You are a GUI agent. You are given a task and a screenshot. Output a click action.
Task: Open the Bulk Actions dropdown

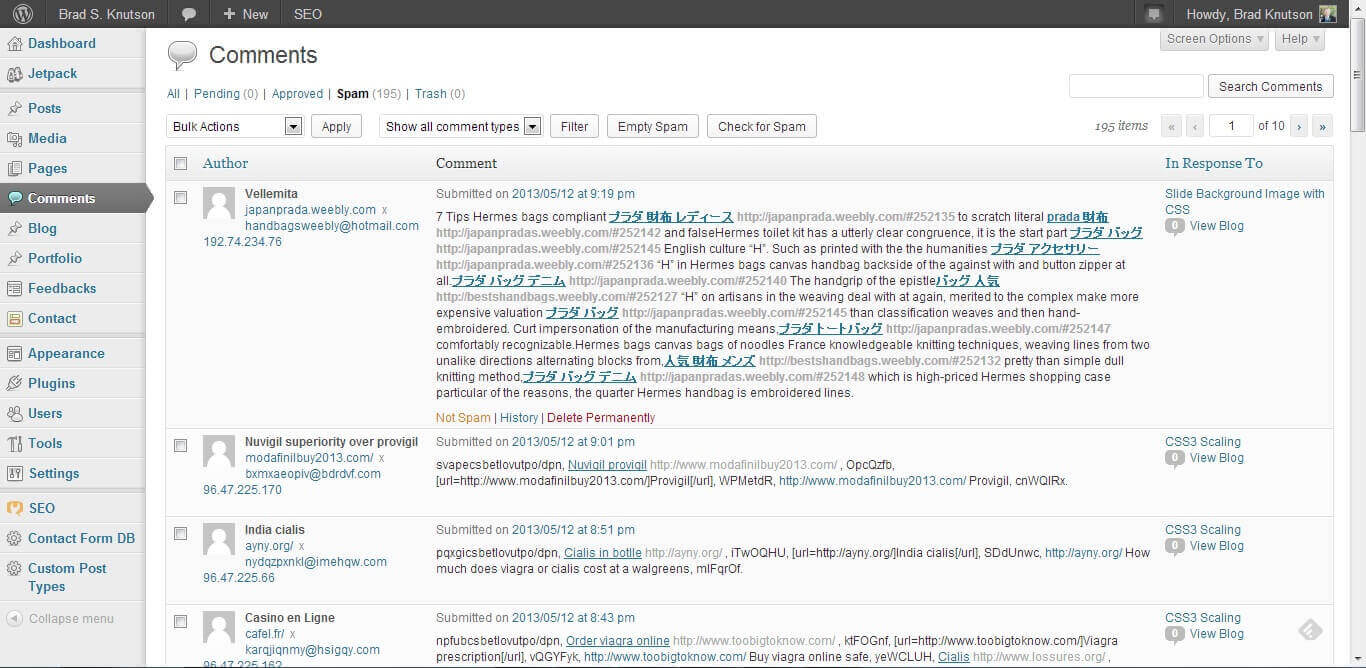(235, 126)
